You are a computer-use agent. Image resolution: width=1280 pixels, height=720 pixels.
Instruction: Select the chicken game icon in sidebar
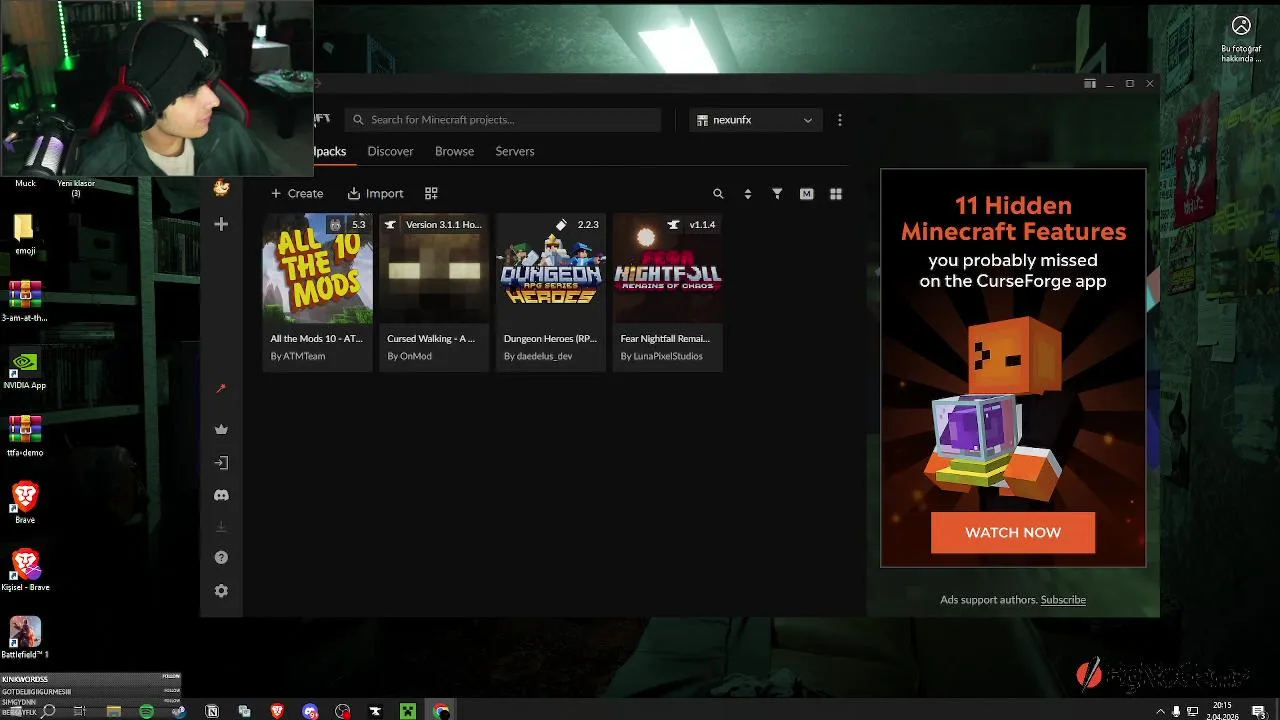221,188
